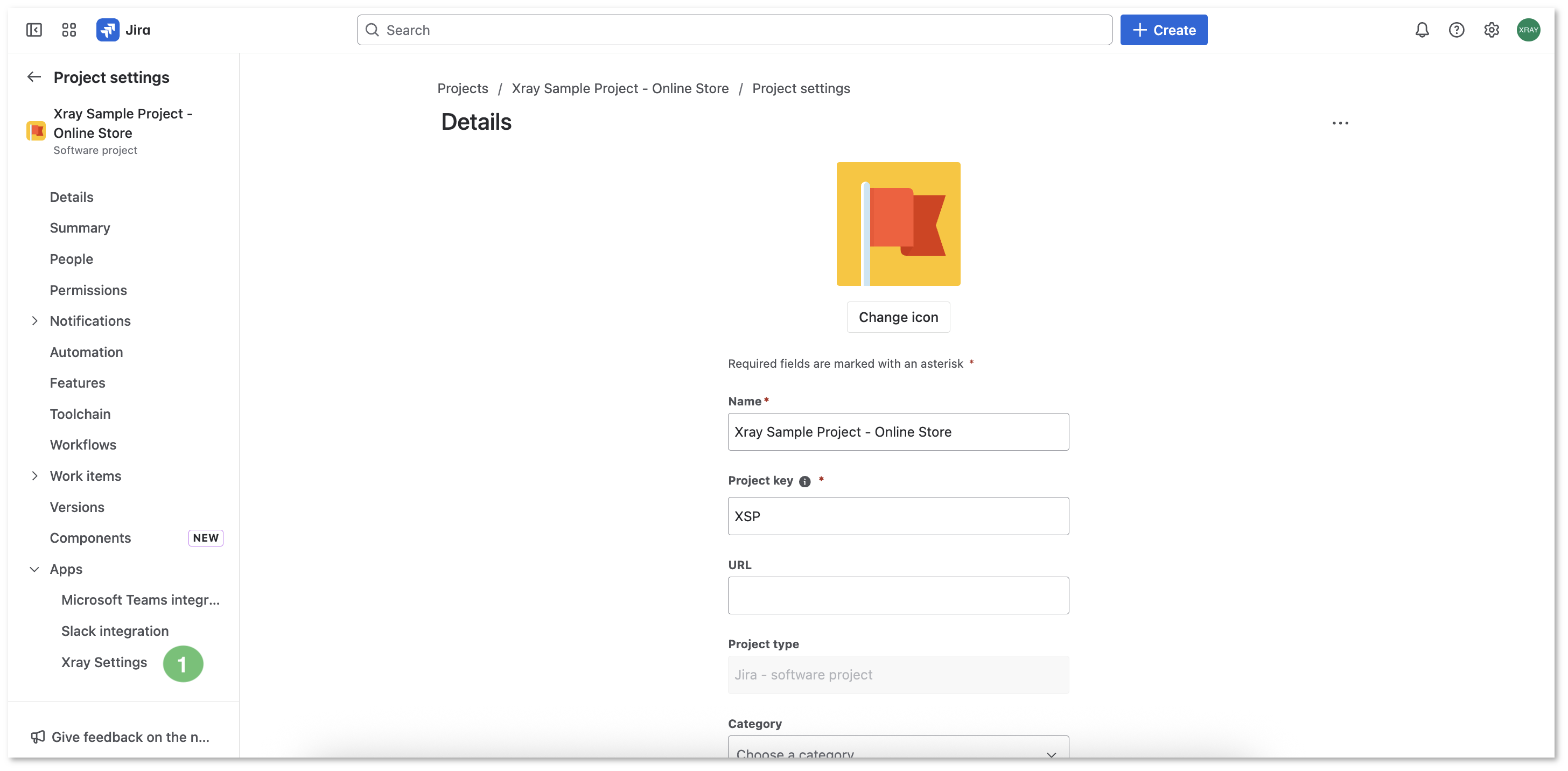This screenshot has height=771, width=1568.
Task: Click the Create button
Action: (x=1163, y=30)
